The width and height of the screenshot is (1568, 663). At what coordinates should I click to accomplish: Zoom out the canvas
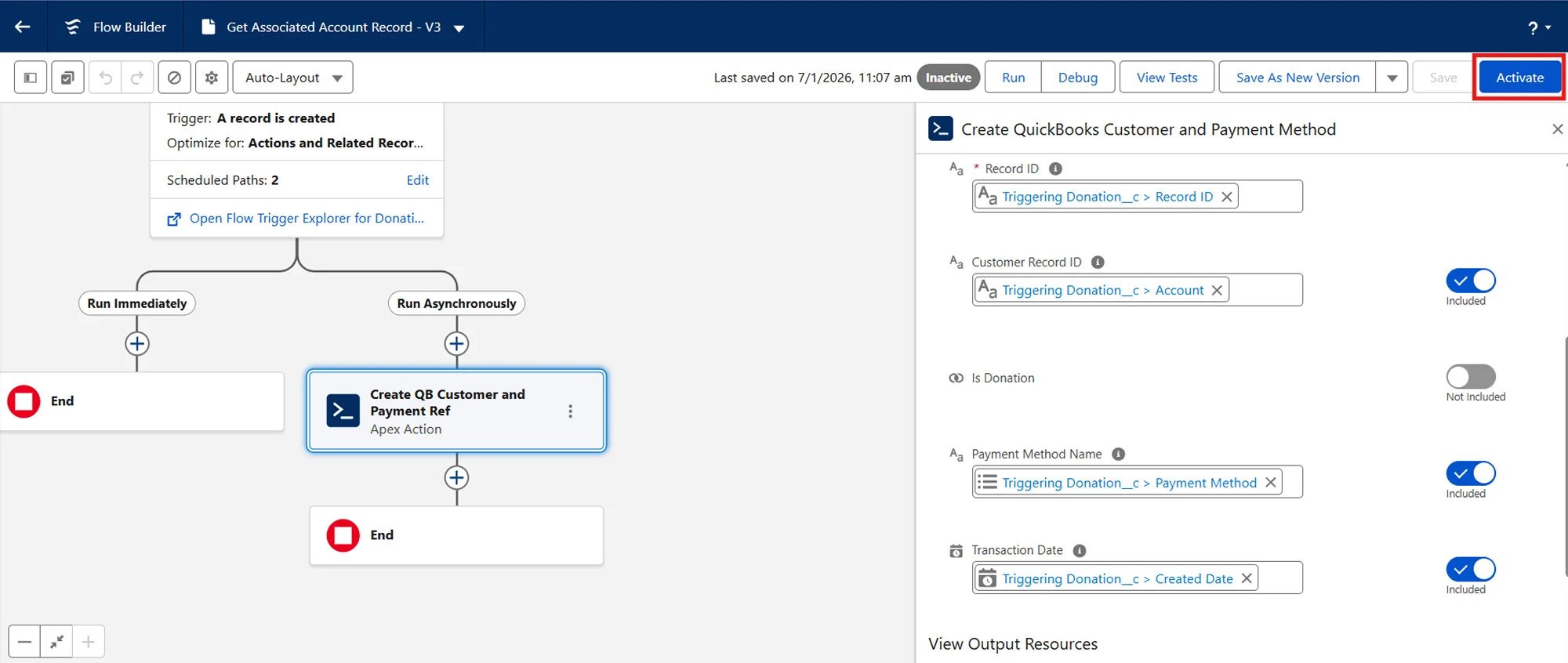(24, 642)
